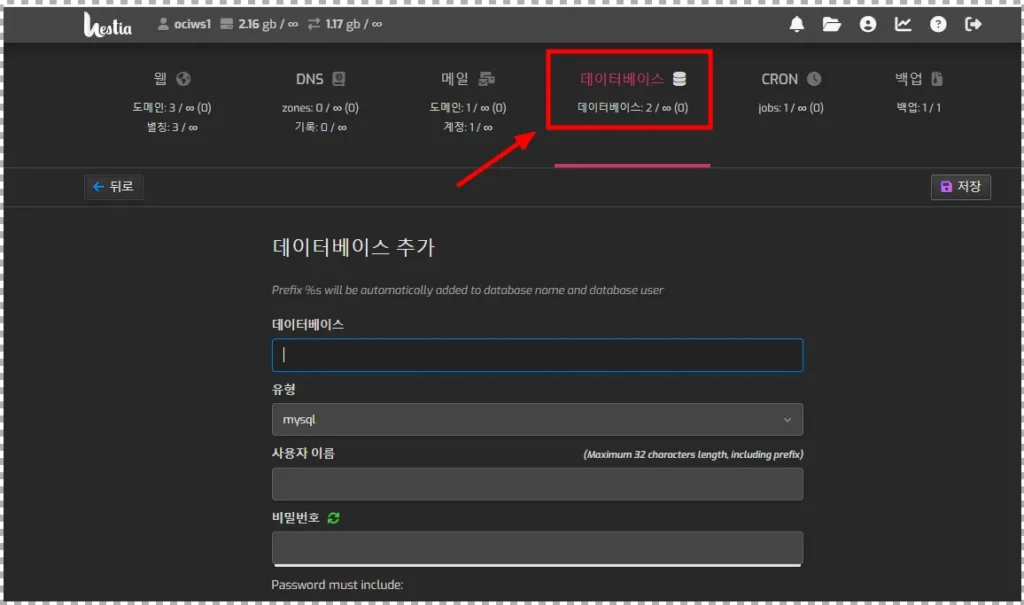Screen dimensions: 1024x605
Task: Click the 비밀번호 input field
Action: [537, 548]
